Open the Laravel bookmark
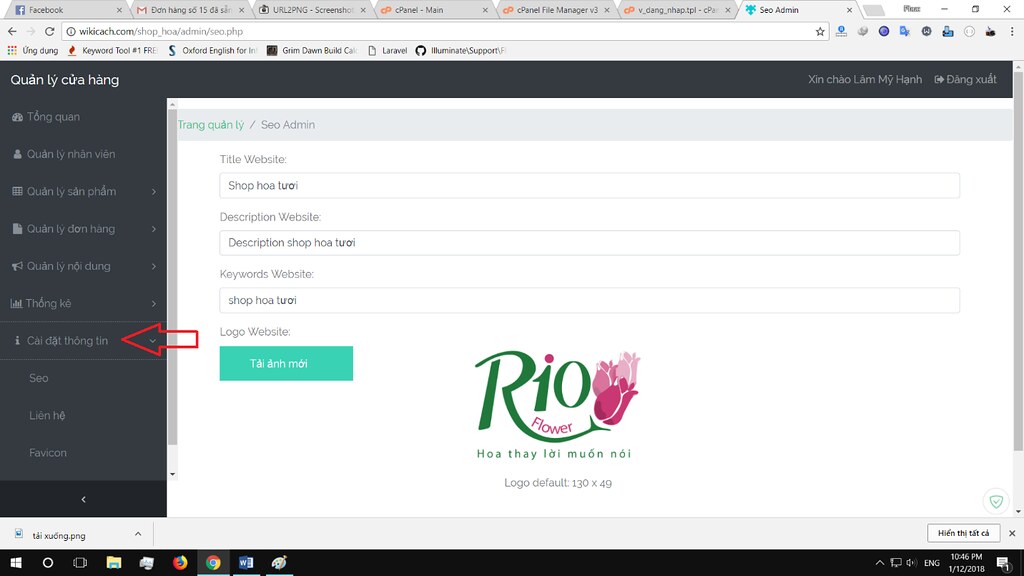Image resolution: width=1024 pixels, height=576 pixels. (x=387, y=50)
